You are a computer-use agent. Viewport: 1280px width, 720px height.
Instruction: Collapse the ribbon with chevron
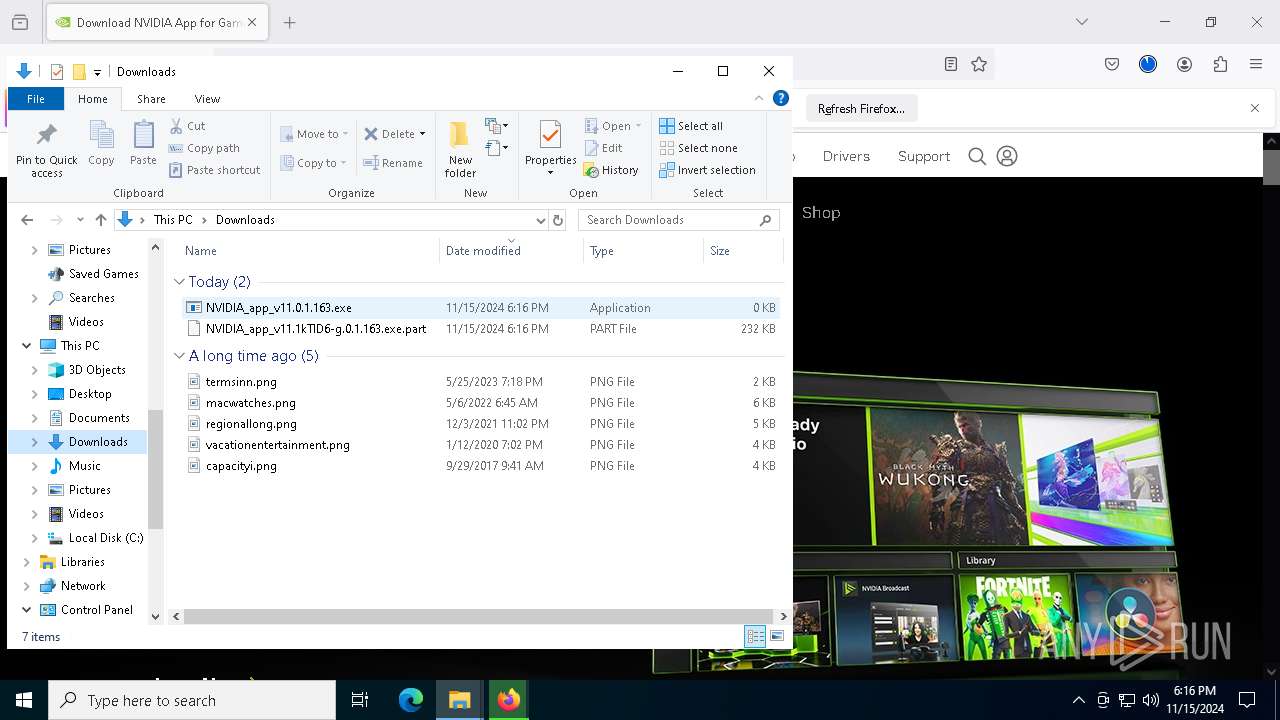coord(759,98)
